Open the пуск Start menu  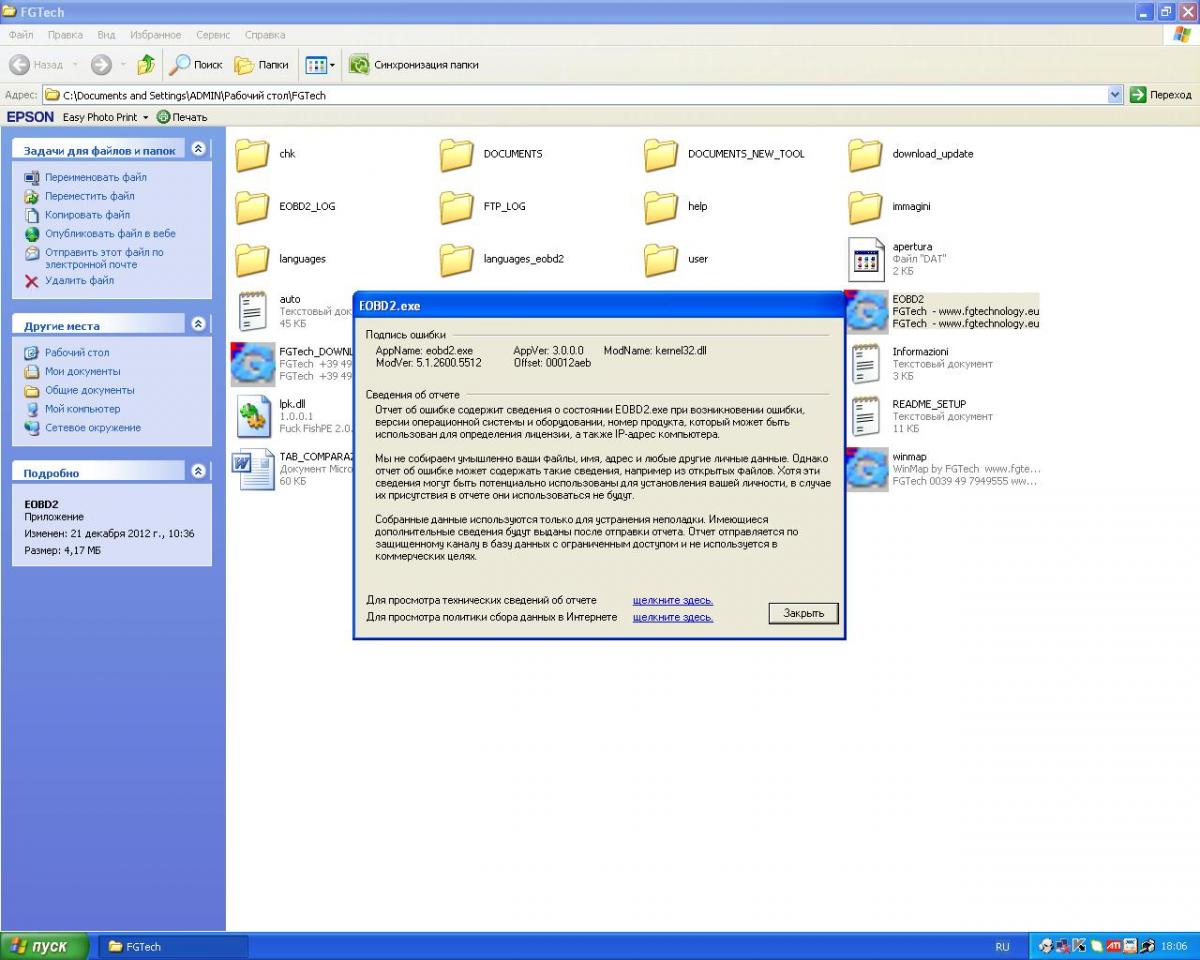[44, 946]
